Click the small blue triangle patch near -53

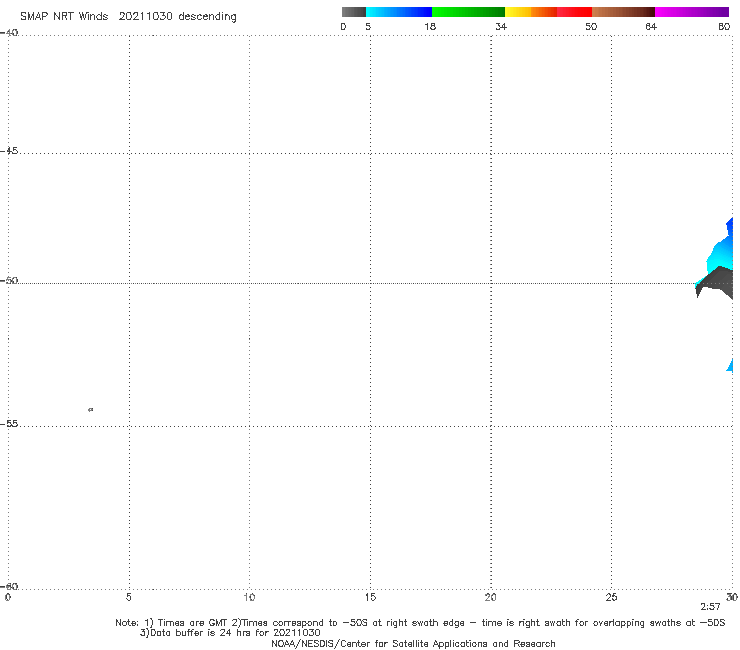tap(730, 365)
